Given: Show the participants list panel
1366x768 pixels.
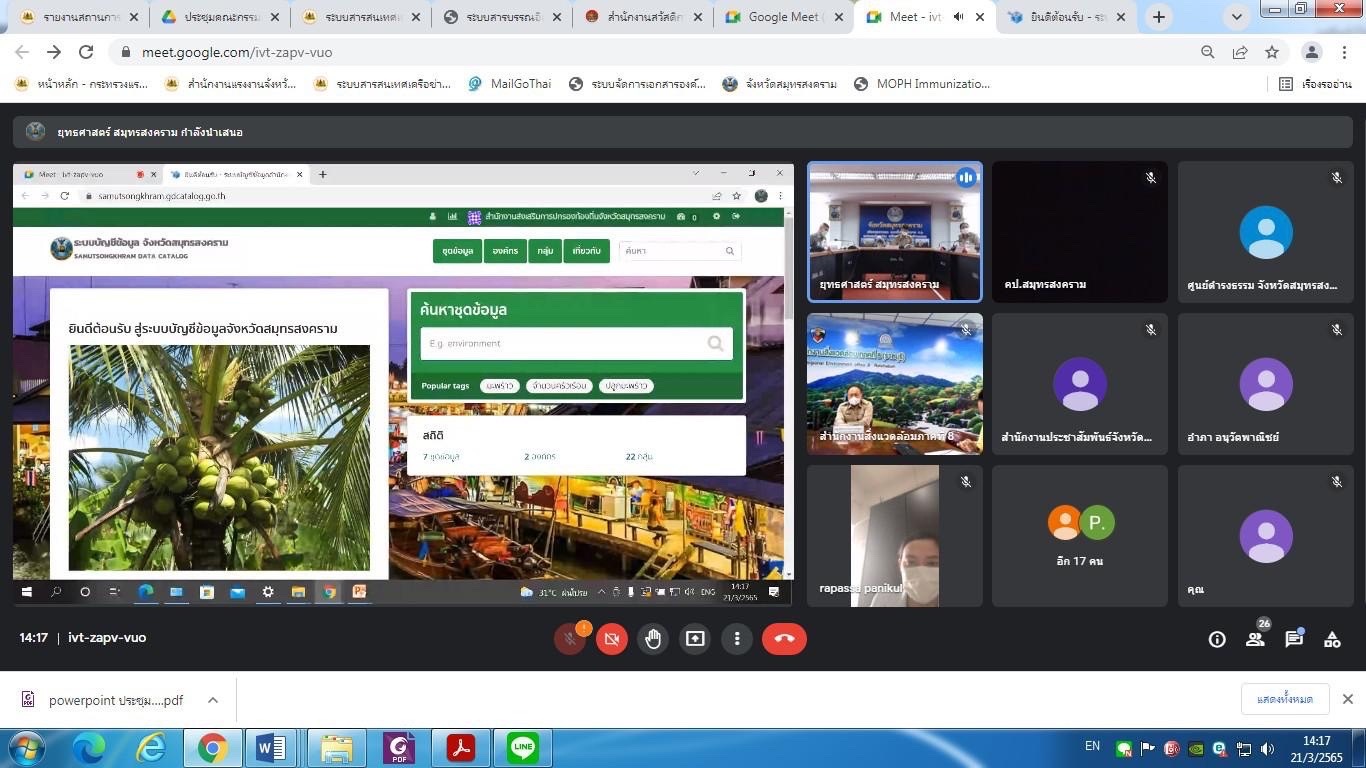Looking at the screenshot, I should click(x=1255, y=640).
